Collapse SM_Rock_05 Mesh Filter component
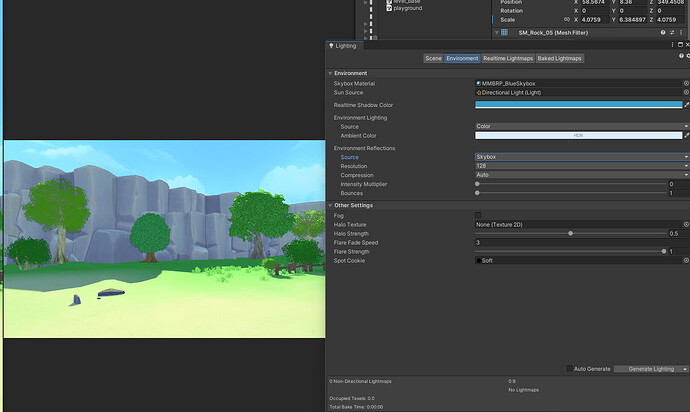Image resolution: width=690 pixels, height=412 pixels. (496, 33)
